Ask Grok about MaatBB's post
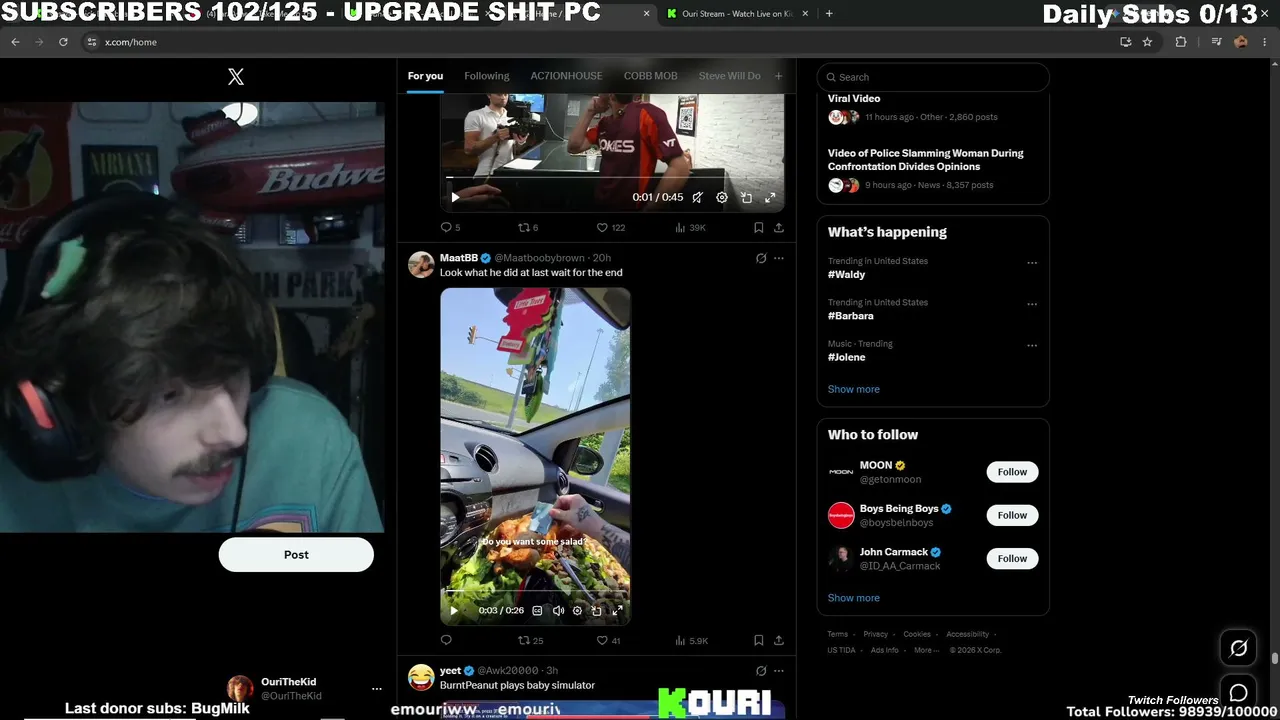The width and height of the screenshot is (1280, 720). click(x=761, y=258)
